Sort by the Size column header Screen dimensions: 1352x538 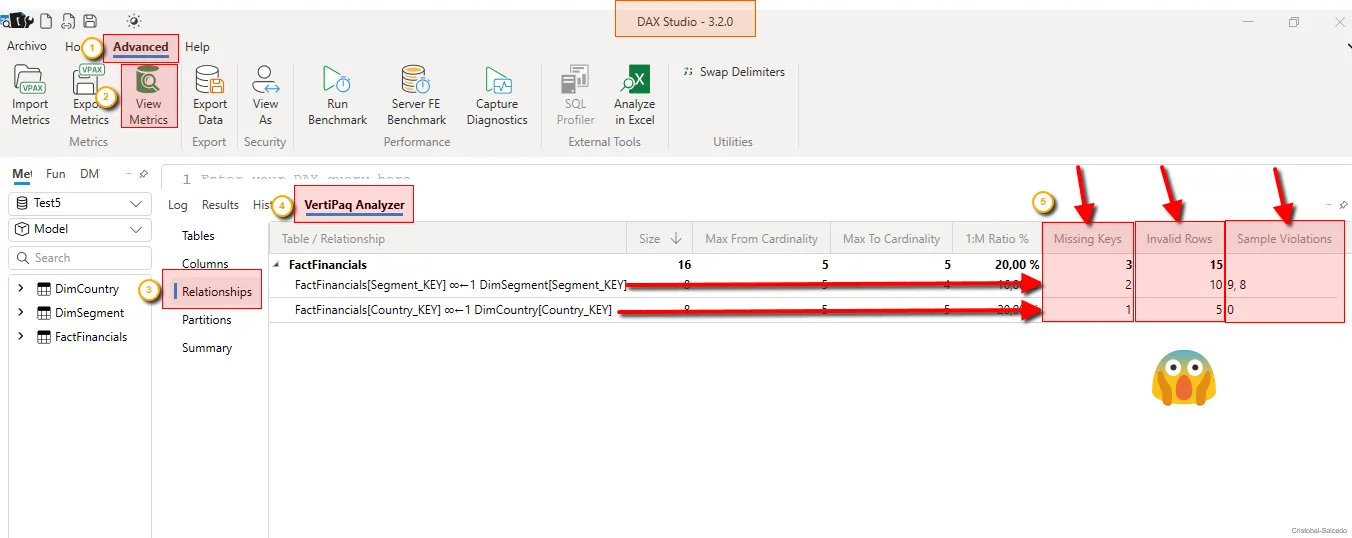coord(660,239)
